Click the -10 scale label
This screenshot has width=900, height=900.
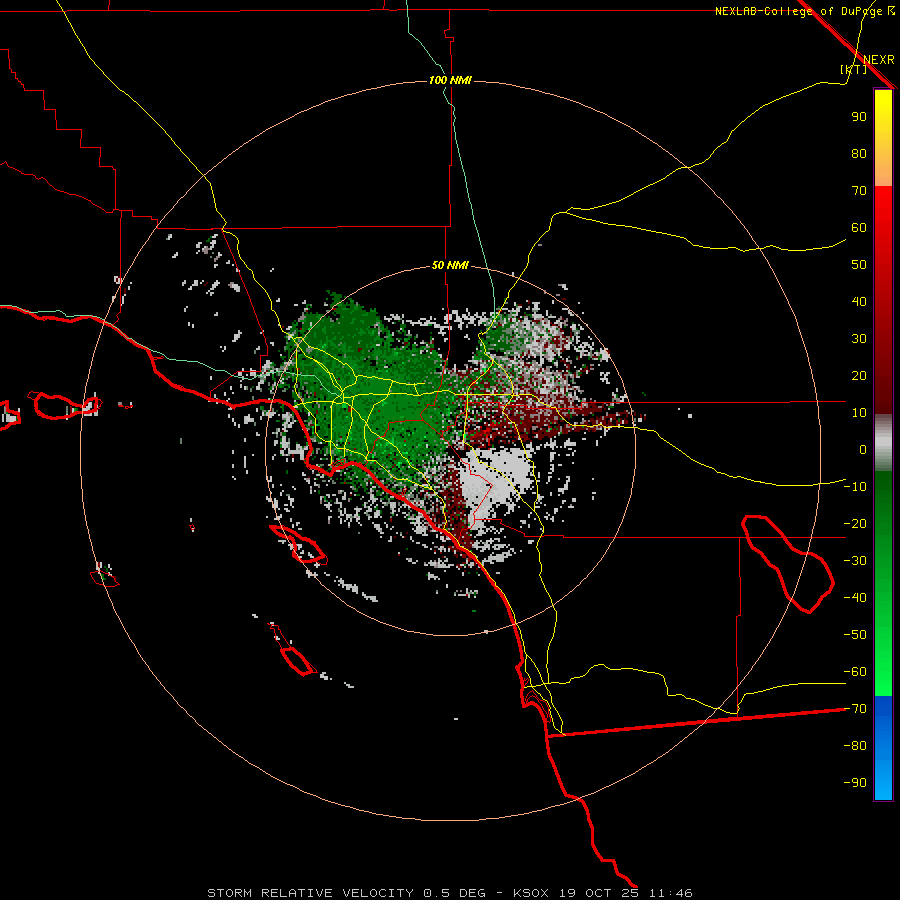pyautogui.click(x=855, y=487)
